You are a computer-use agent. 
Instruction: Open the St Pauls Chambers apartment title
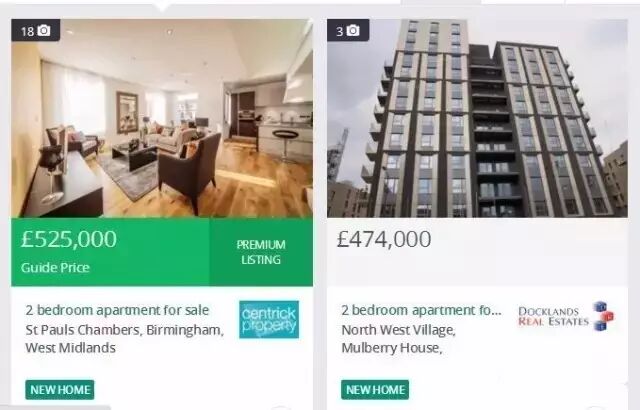(x=117, y=310)
